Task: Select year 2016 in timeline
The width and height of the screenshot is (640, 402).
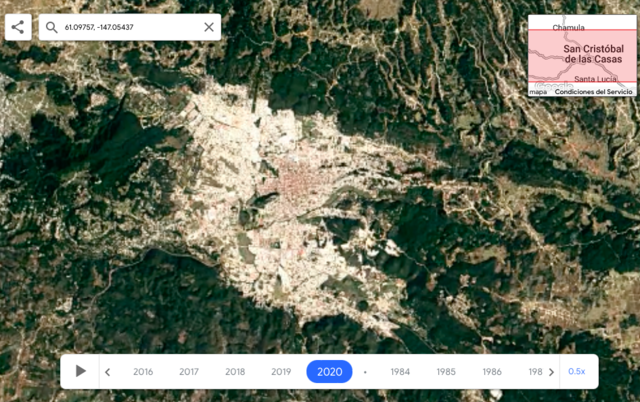Action: click(143, 372)
